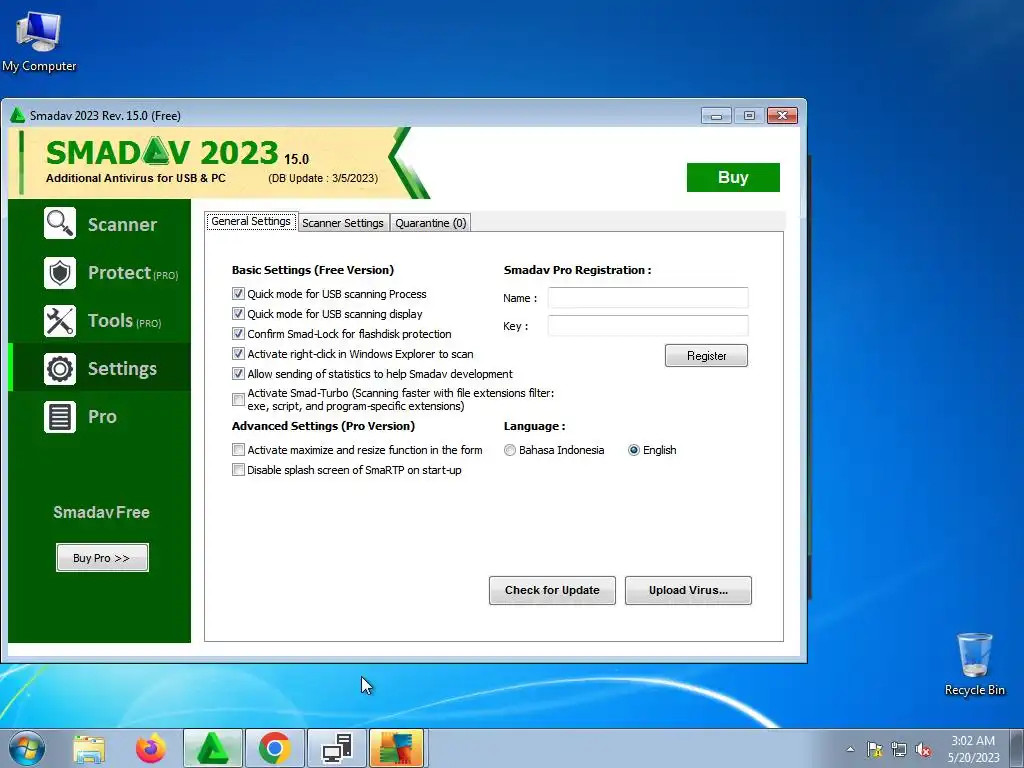Focus the Name registration field
1024x768 pixels.
point(648,298)
